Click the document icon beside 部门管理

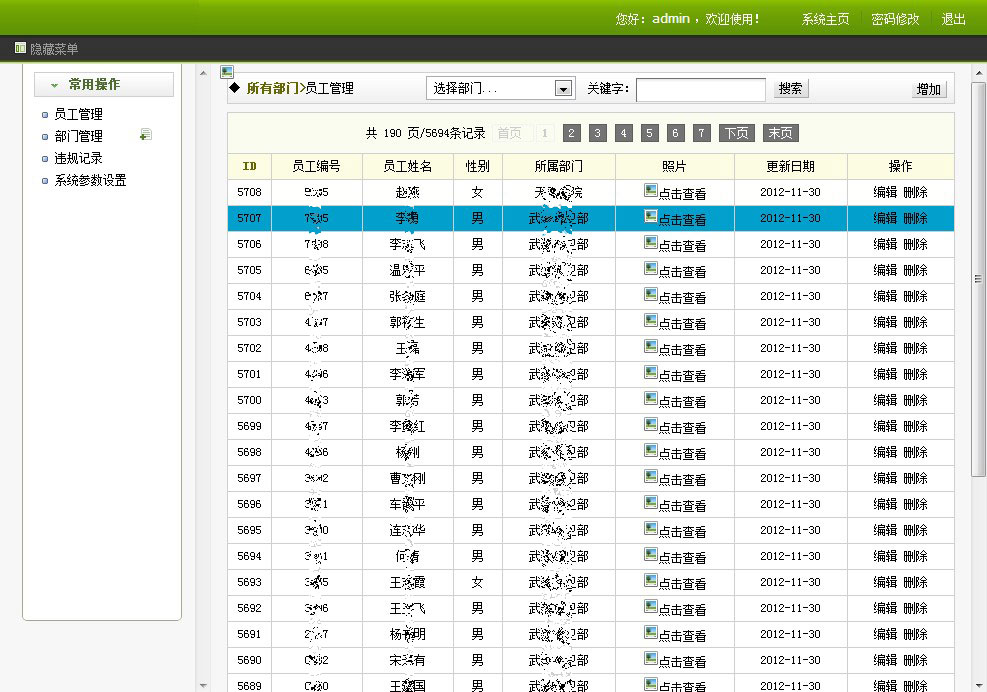pyautogui.click(x=145, y=133)
